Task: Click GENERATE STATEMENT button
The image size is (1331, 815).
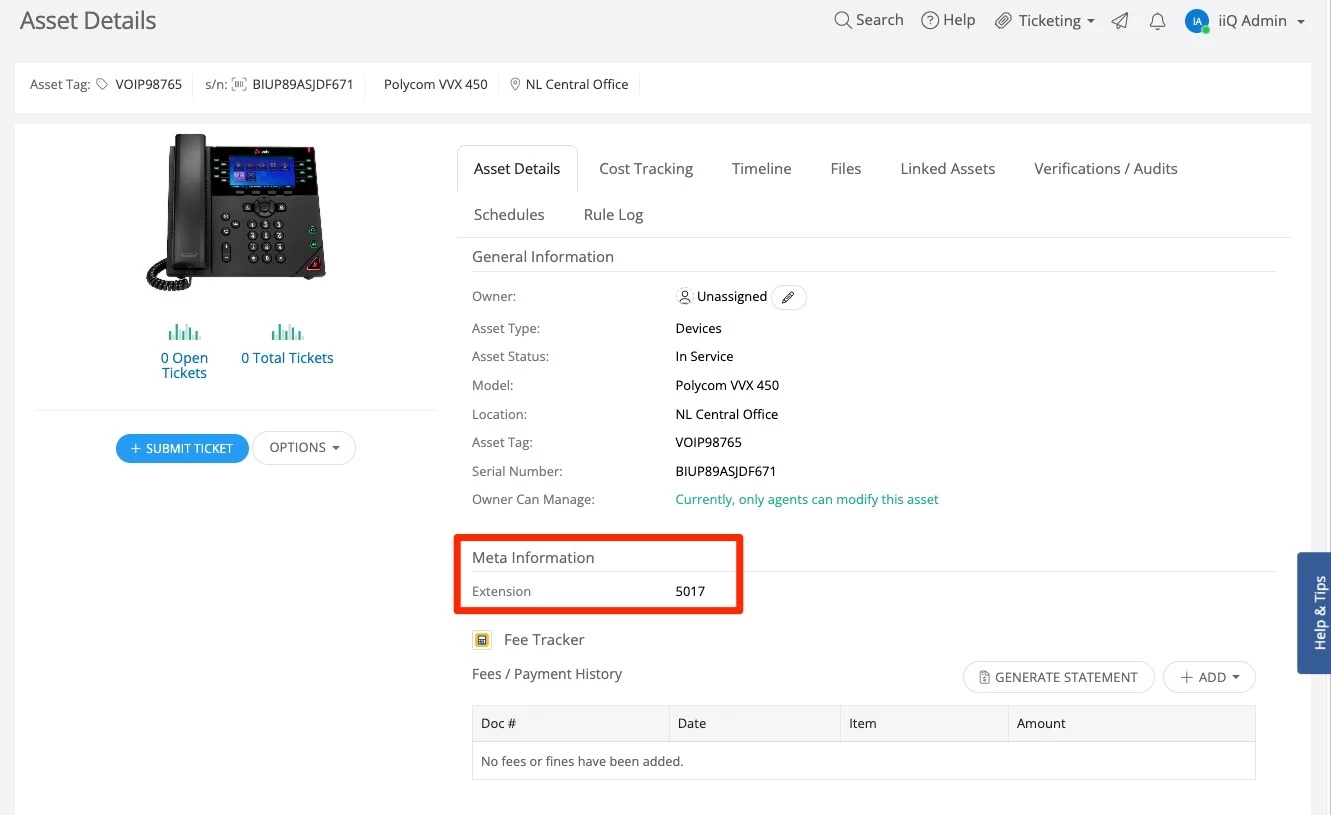Action: point(1058,677)
